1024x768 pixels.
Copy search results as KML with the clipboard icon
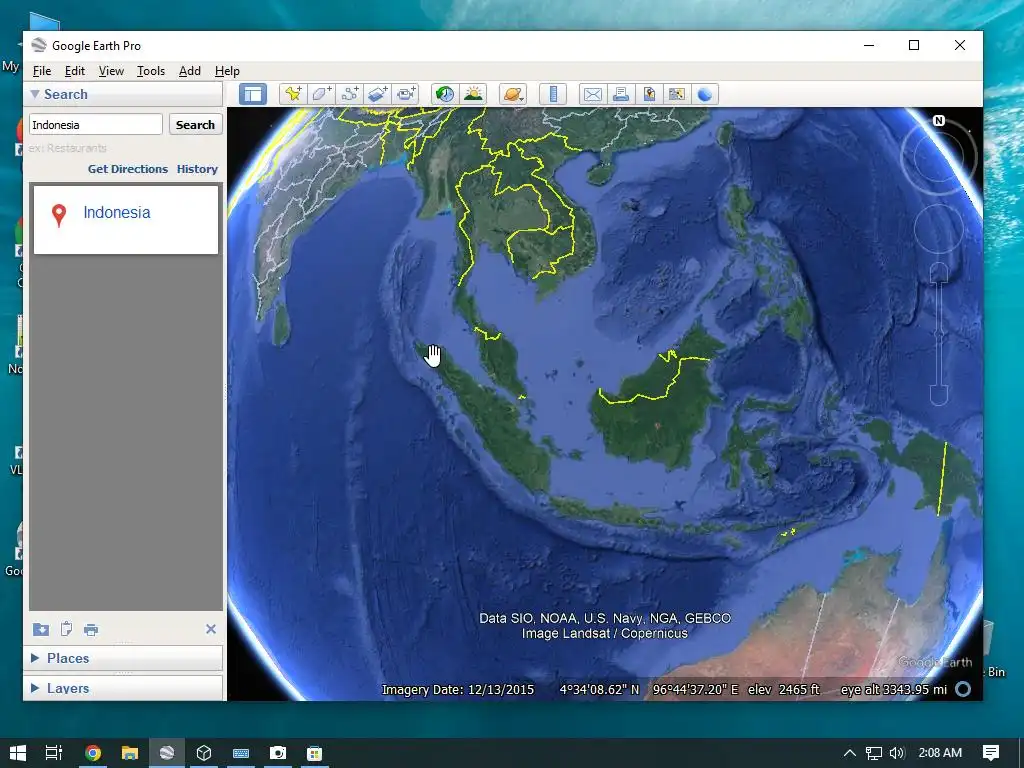66,629
